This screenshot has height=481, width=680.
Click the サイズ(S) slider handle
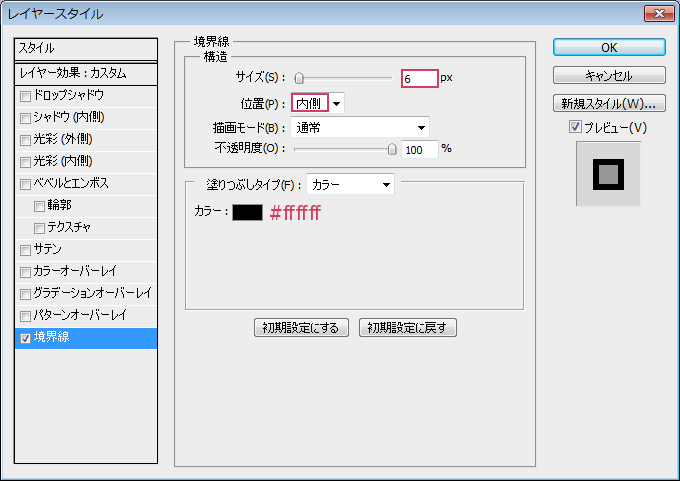tap(299, 78)
